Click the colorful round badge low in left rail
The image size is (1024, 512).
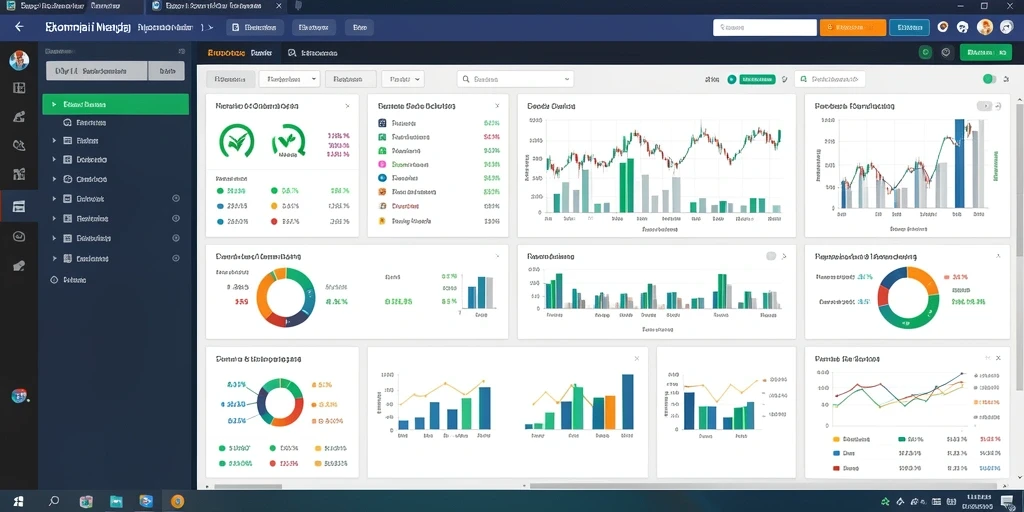20,395
